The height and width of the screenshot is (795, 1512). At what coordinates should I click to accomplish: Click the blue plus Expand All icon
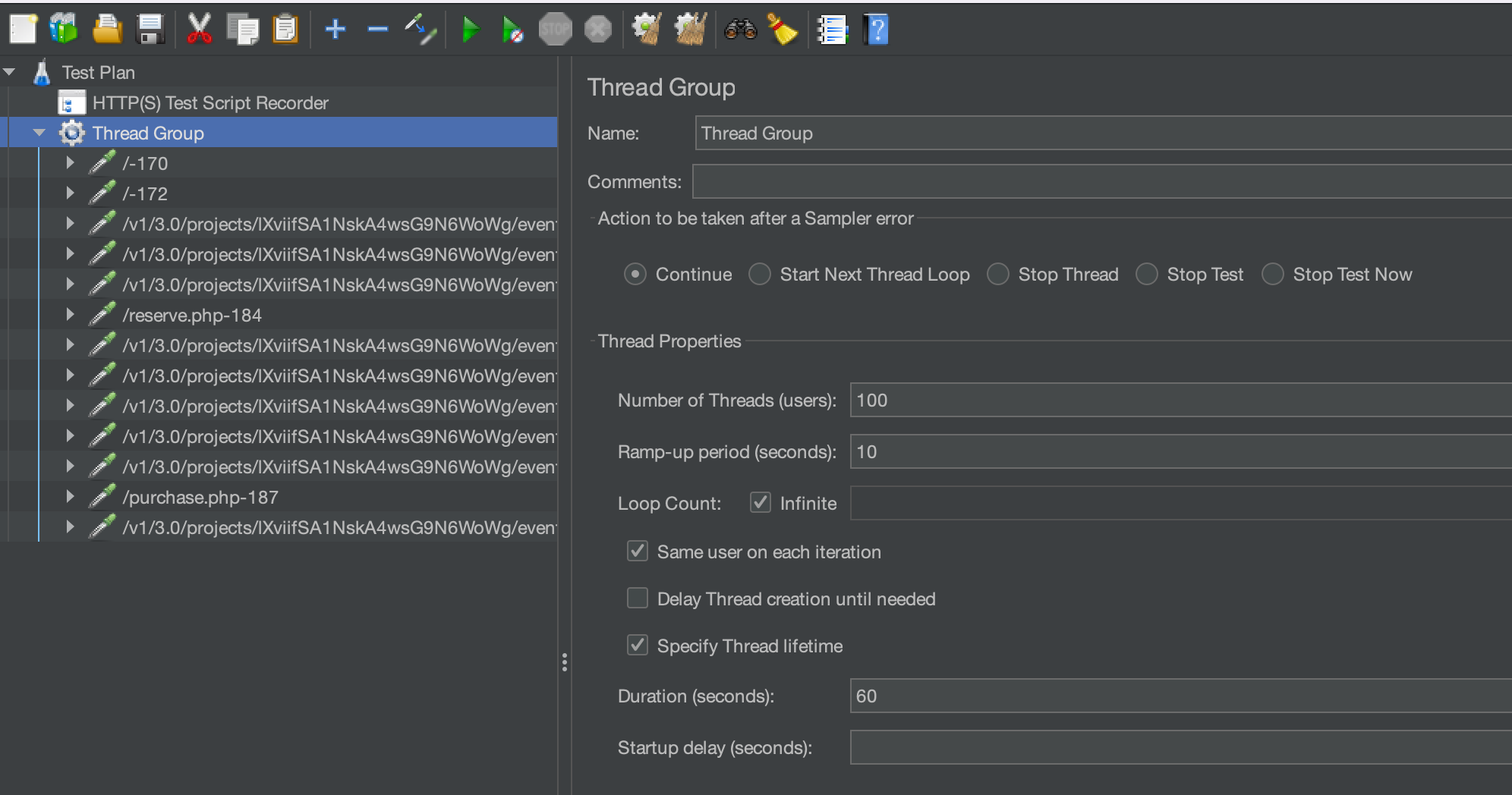[335, 30]
